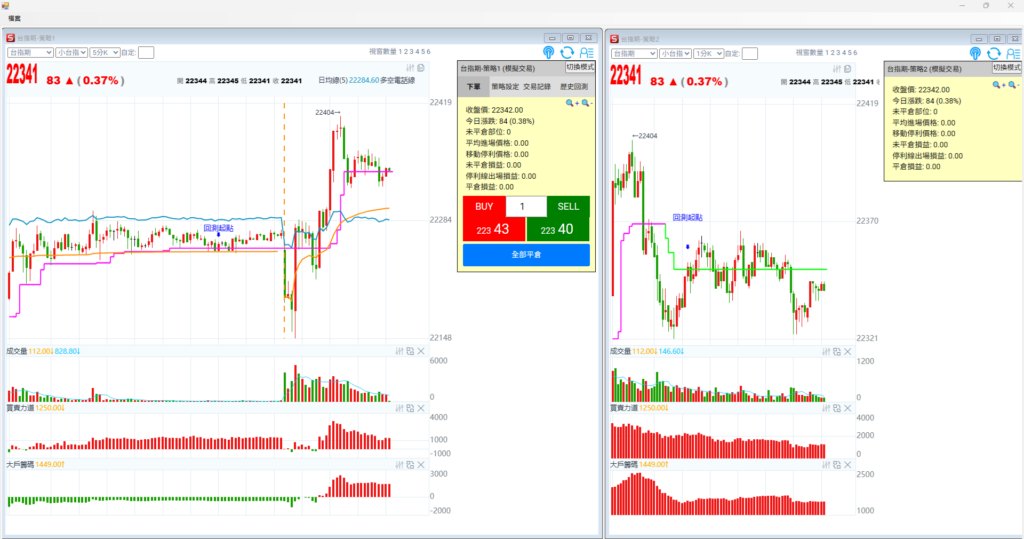1024x539 pixels.
Task: Click the save chart icon in 策略1 price chart
Action: pos(421,68)
